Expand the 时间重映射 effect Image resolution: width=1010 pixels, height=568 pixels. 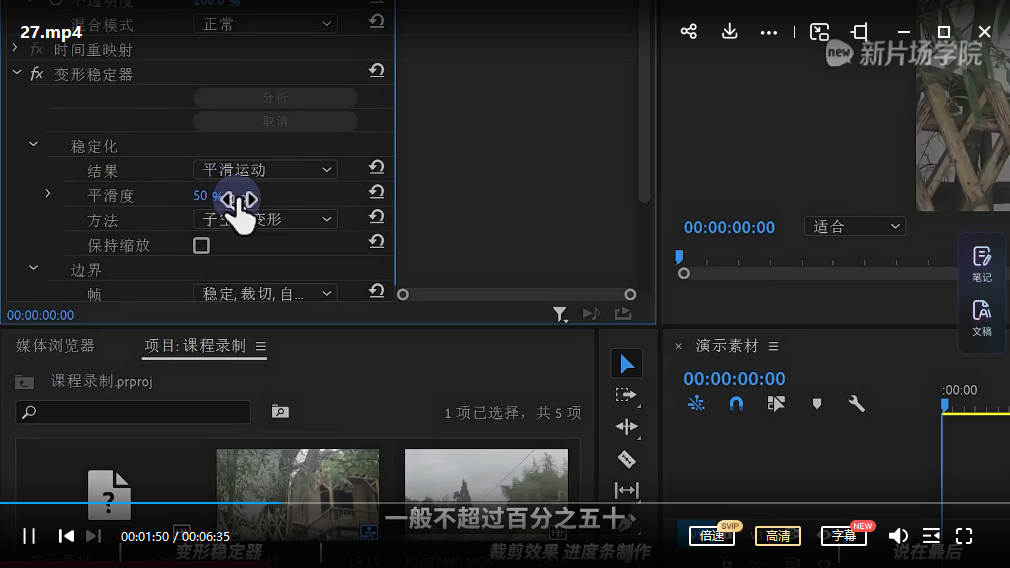click(15, 48)
